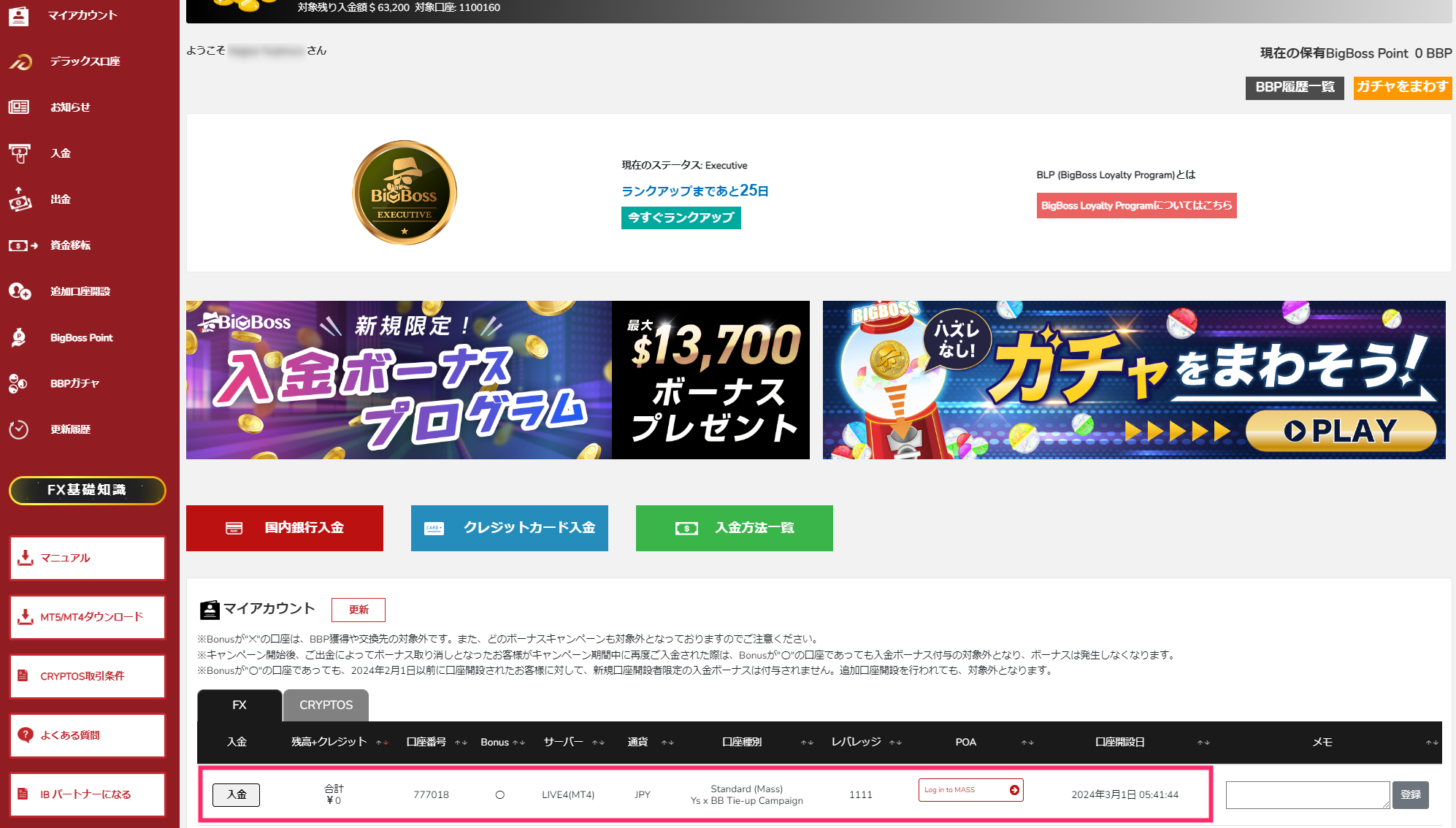The image size is (1456, 828).
Task: Select the FX tab
Action: (240, 705)
